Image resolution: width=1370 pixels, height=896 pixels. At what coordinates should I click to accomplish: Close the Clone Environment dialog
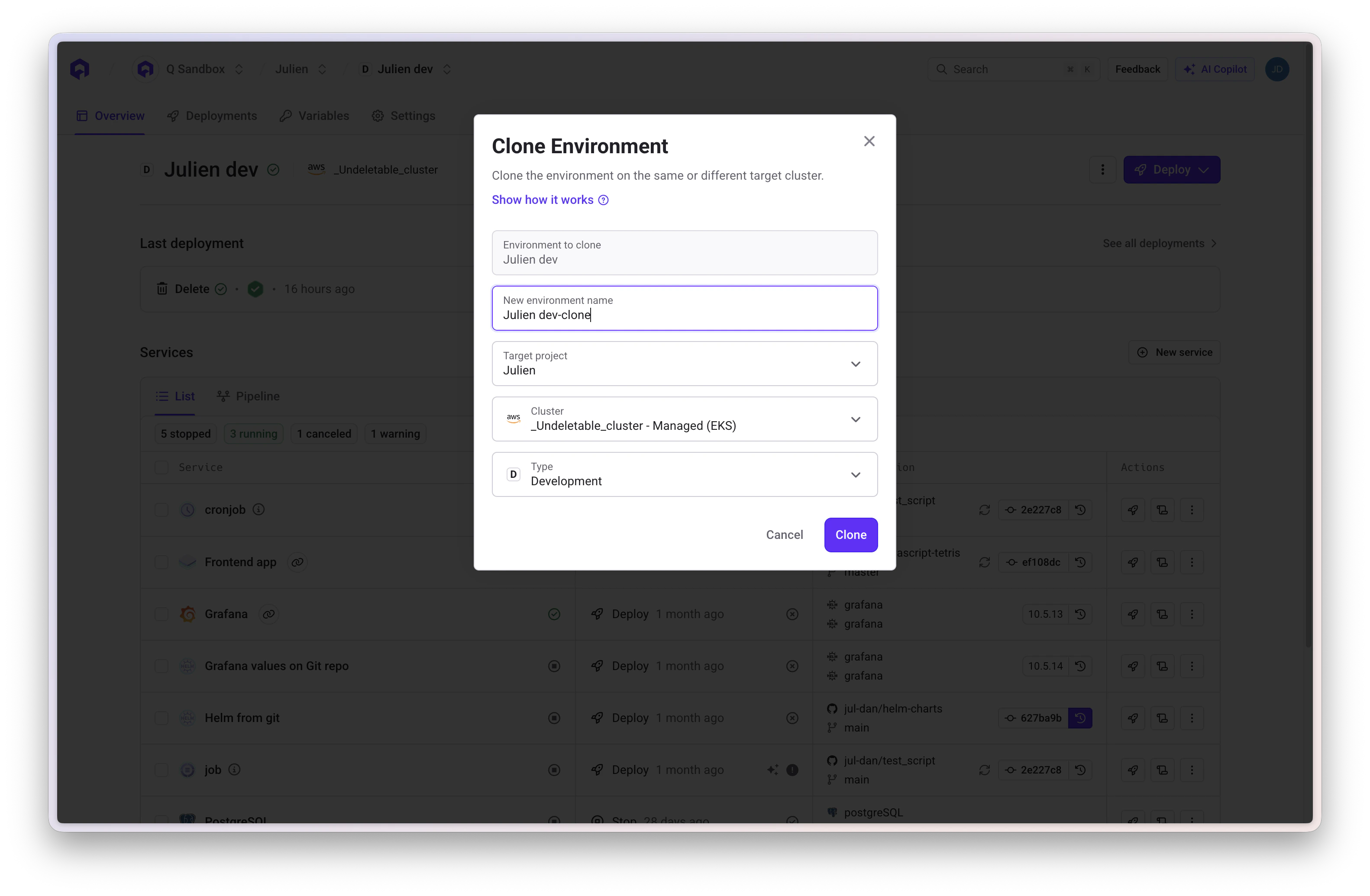point(869,141)
